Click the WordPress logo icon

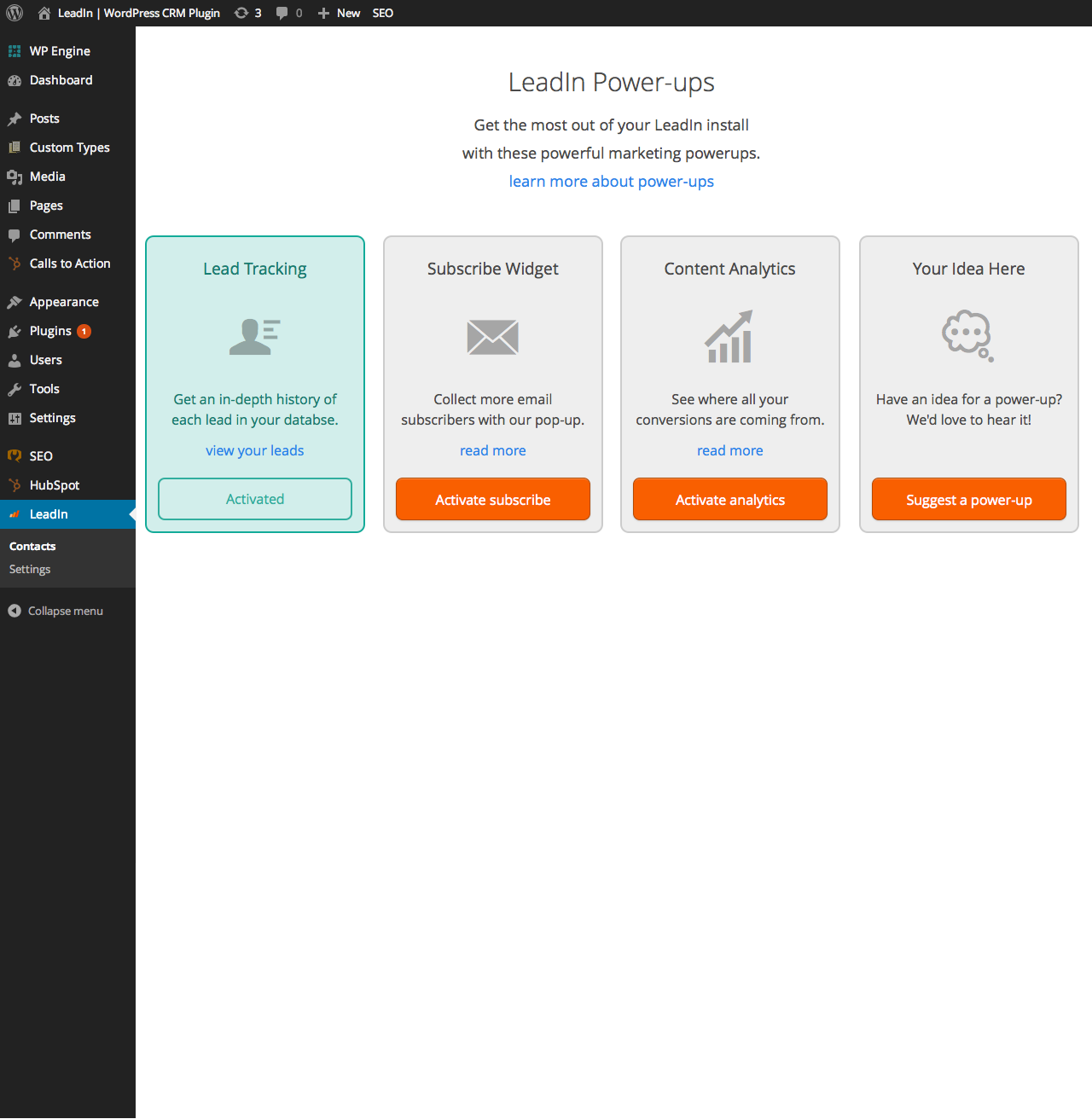(15, 13)
